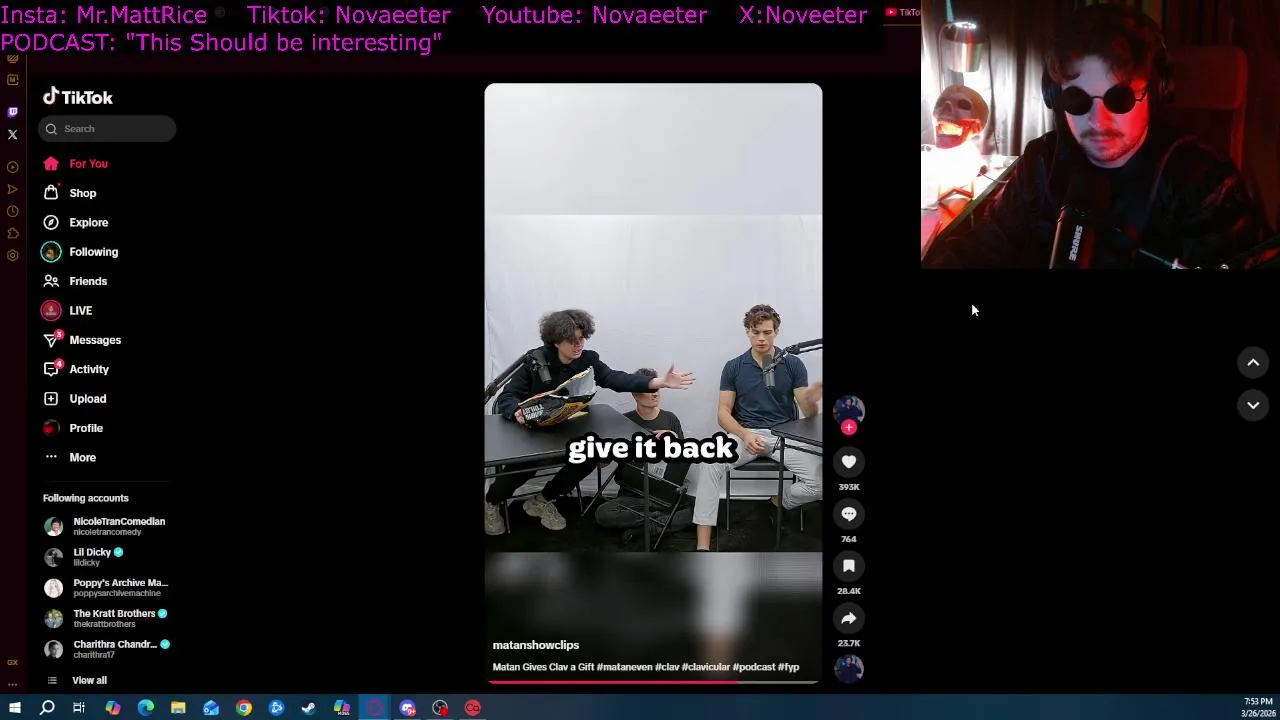Screen dimensions: 1280x720
Task: Follow the creator with the plus badge
Action: pos(849,428)
